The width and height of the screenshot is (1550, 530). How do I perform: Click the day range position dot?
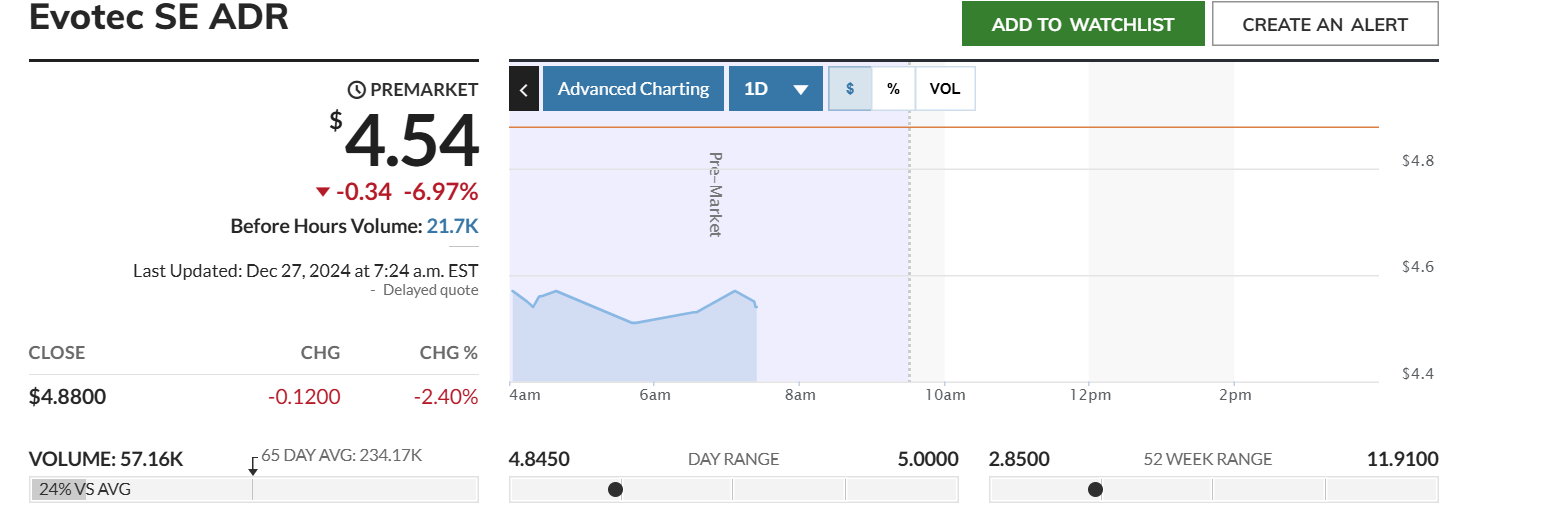point(615,489)
